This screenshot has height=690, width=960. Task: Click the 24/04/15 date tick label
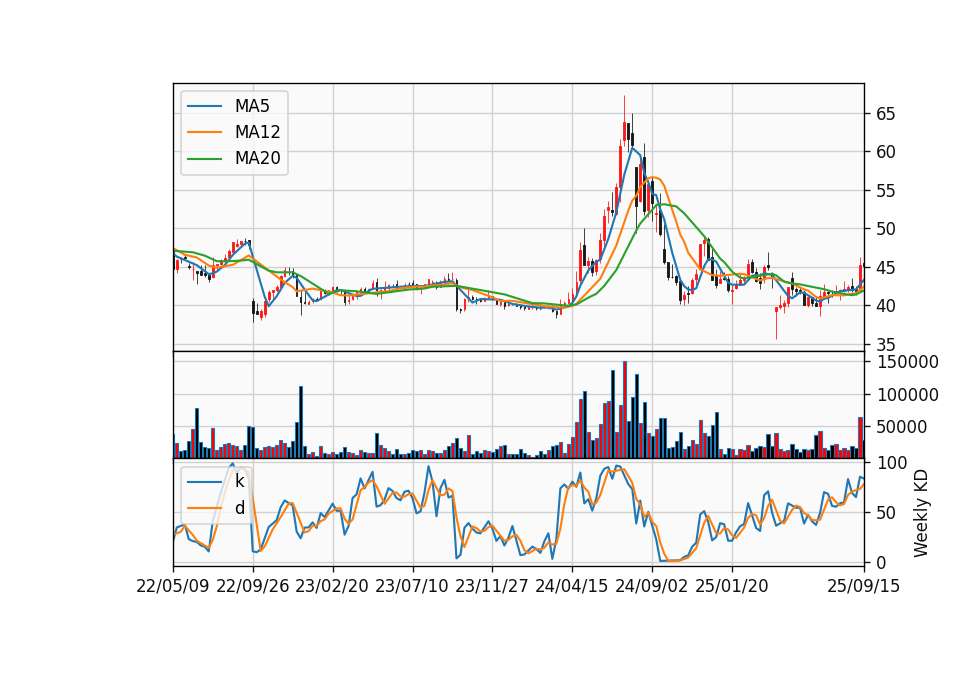[x=572, y=587]
